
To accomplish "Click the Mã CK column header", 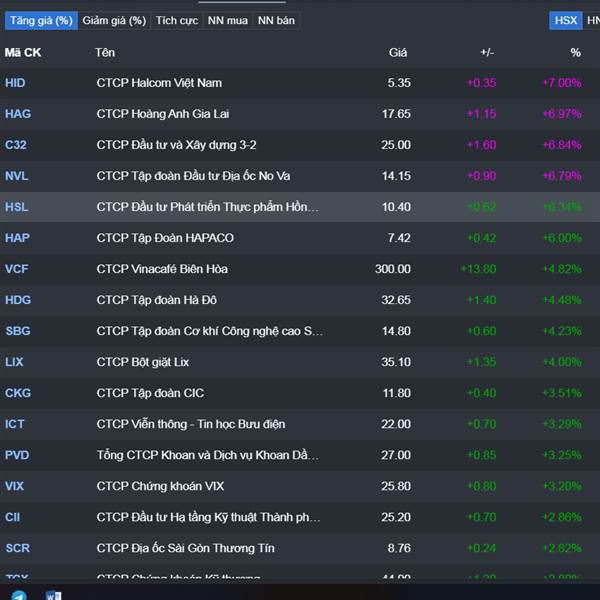I will coord(23,52).
